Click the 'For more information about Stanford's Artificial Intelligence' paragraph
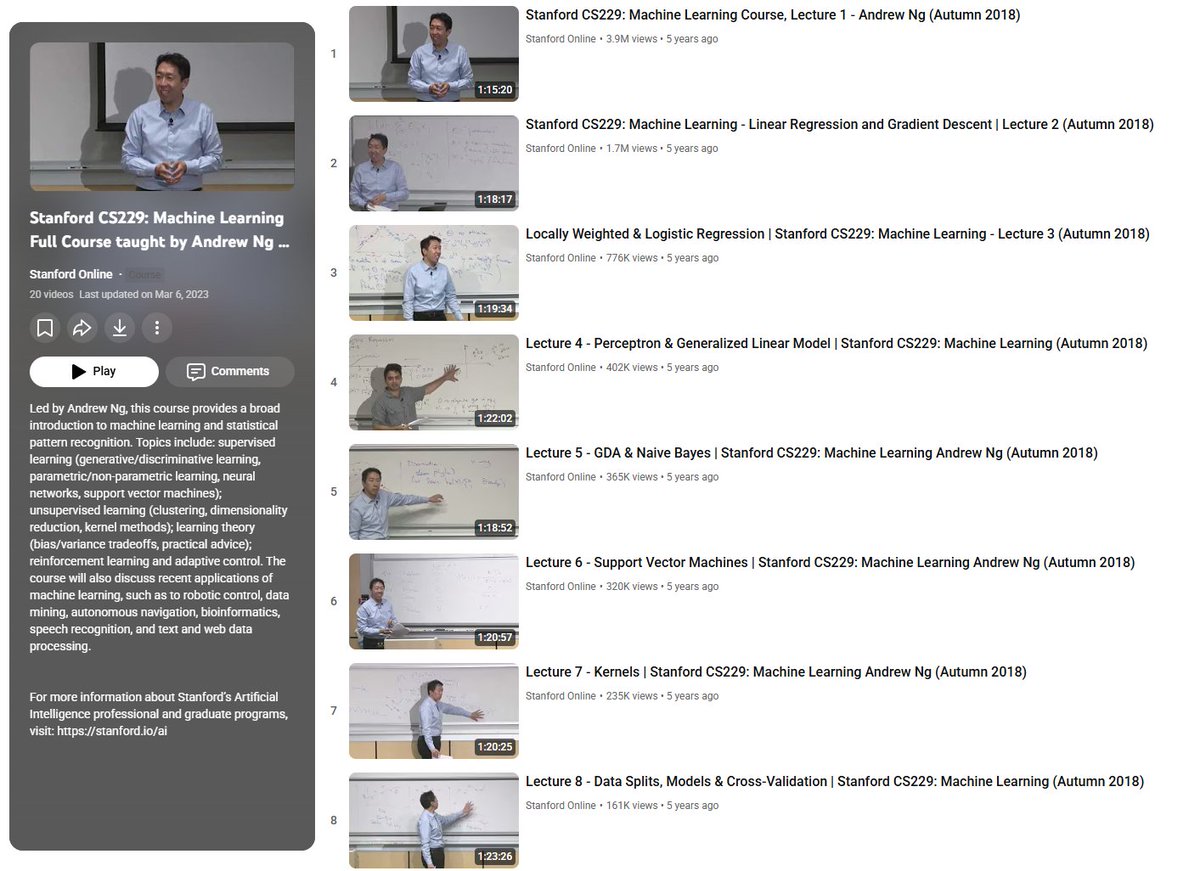The image size is (1200, 871). (x=159, y=714)
